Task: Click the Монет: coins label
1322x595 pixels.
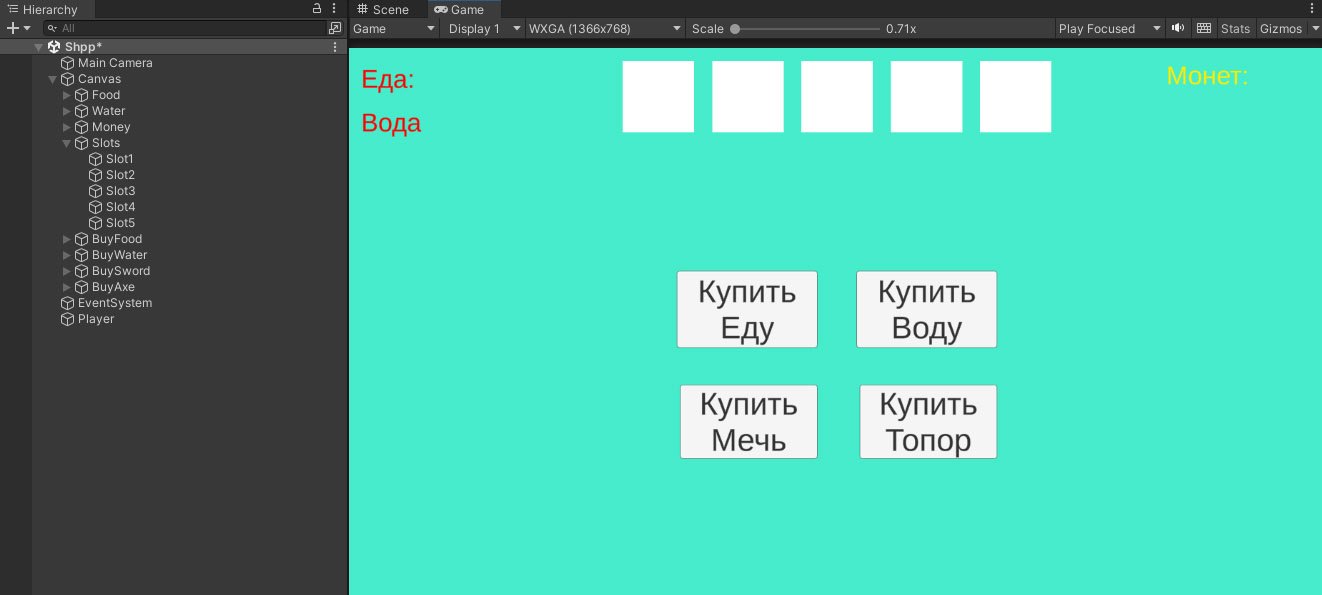Action: tap(1207, 76)
